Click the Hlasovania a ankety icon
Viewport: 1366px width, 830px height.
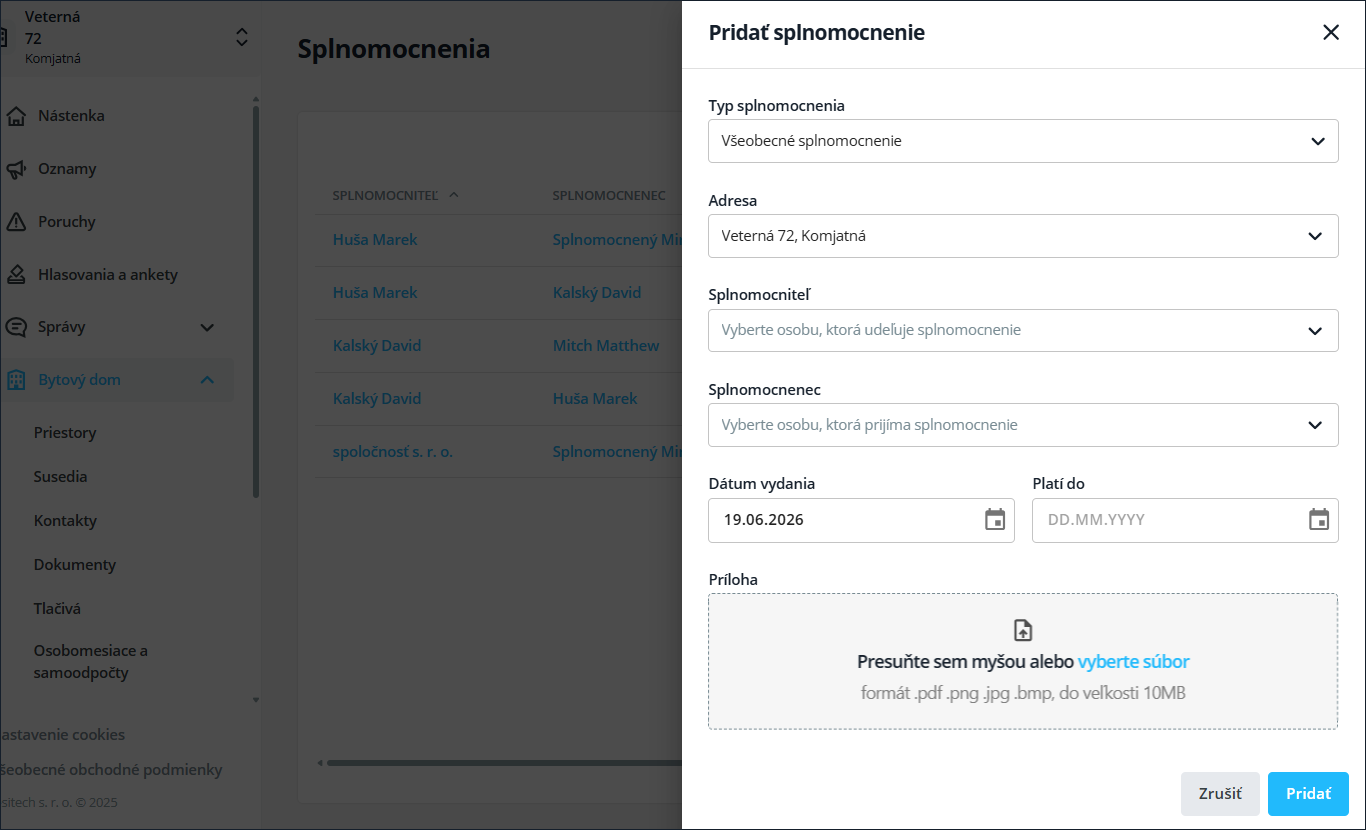click(15, 275)
